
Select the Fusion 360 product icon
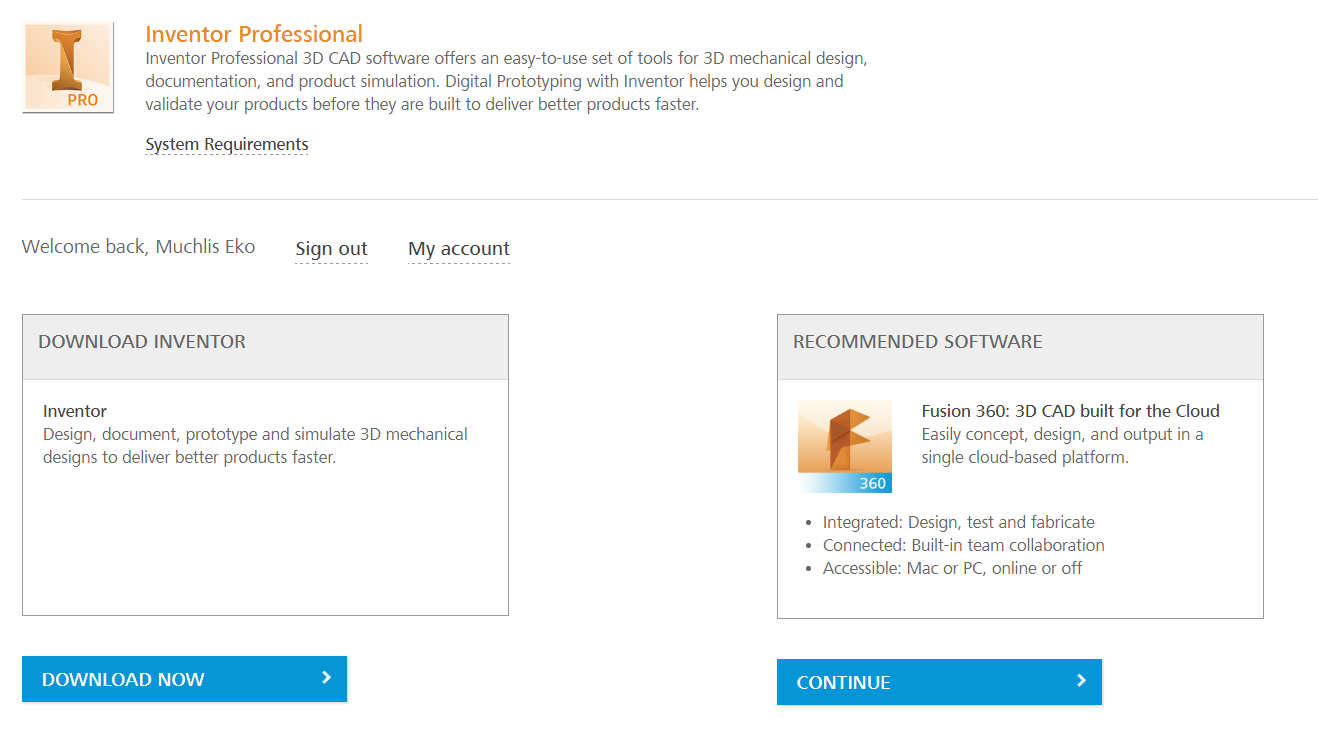[844, 444]
